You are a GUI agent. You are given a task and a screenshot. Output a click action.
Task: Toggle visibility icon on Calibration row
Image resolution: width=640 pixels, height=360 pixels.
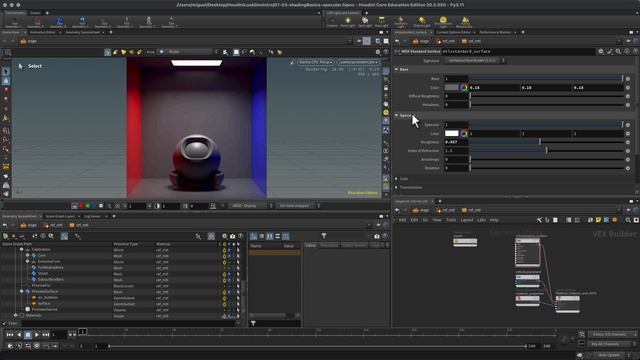pos(224,249)
